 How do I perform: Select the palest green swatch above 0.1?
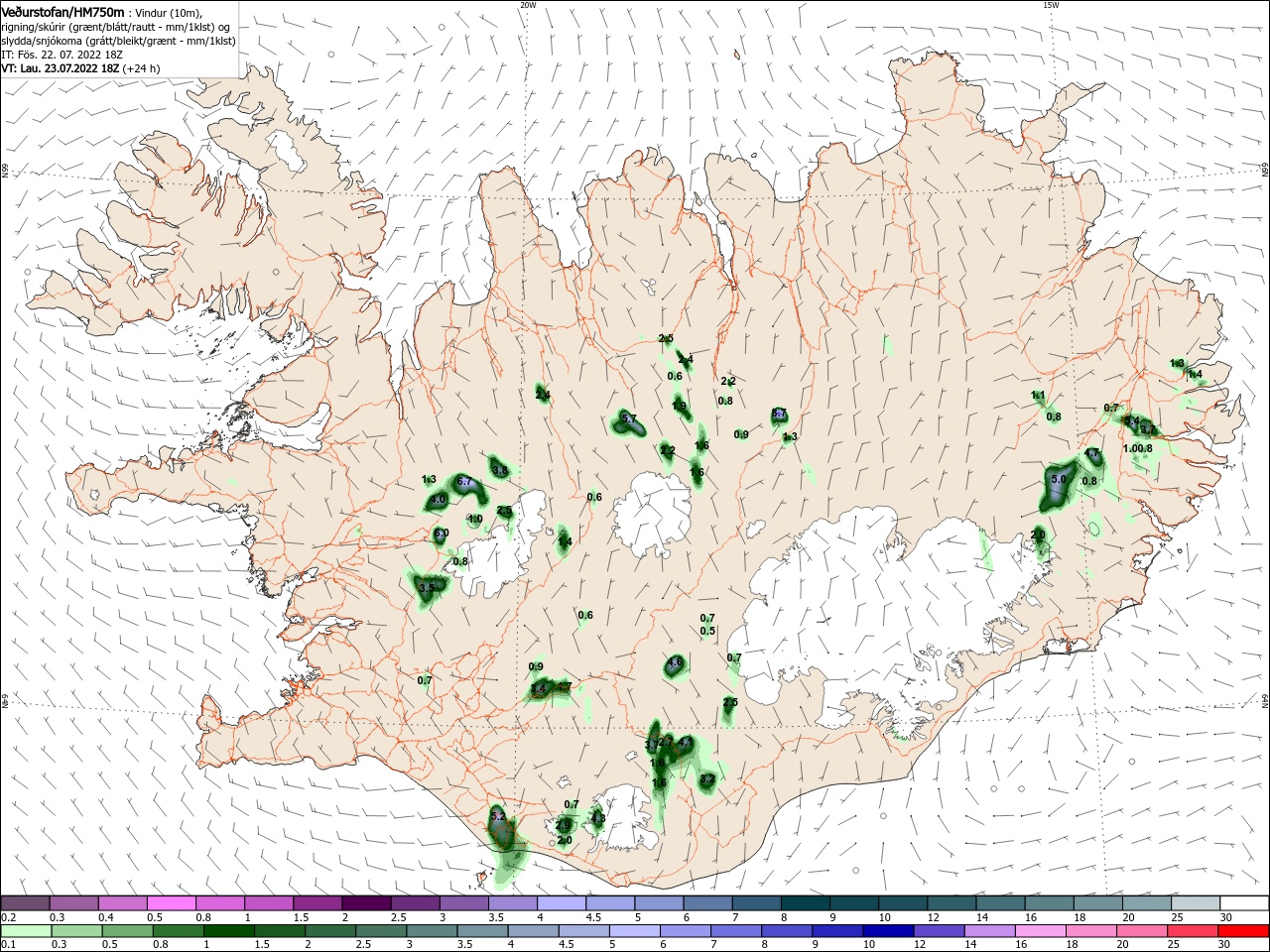point(25,930)
